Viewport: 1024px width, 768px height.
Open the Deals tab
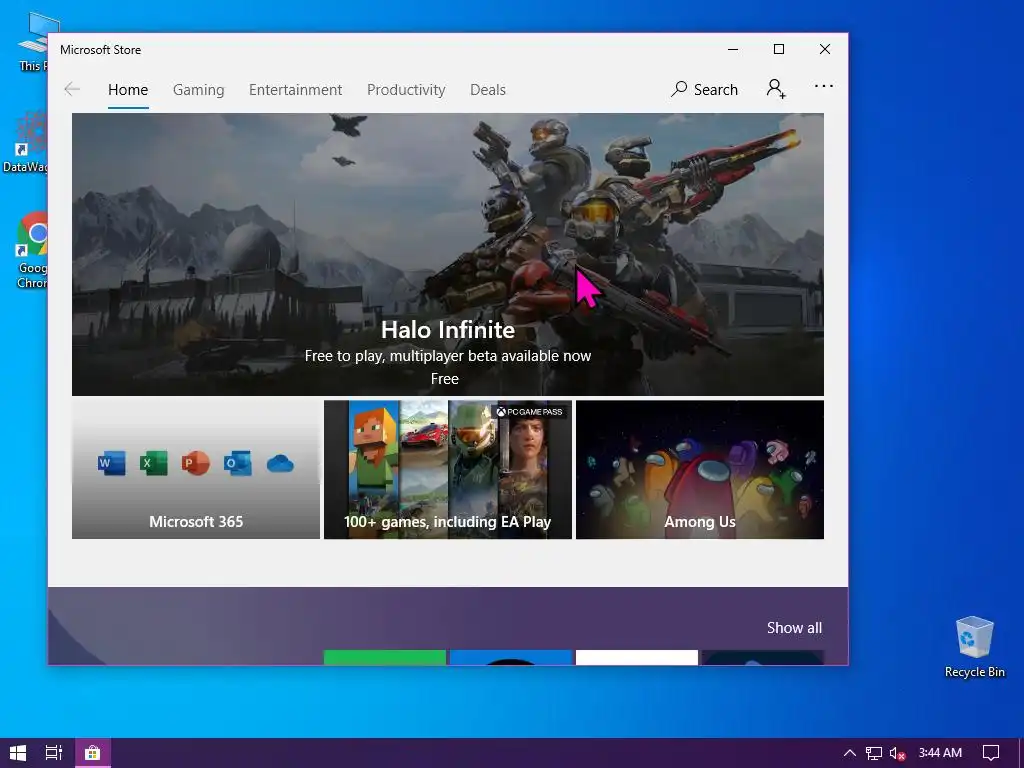coord(488,89)
